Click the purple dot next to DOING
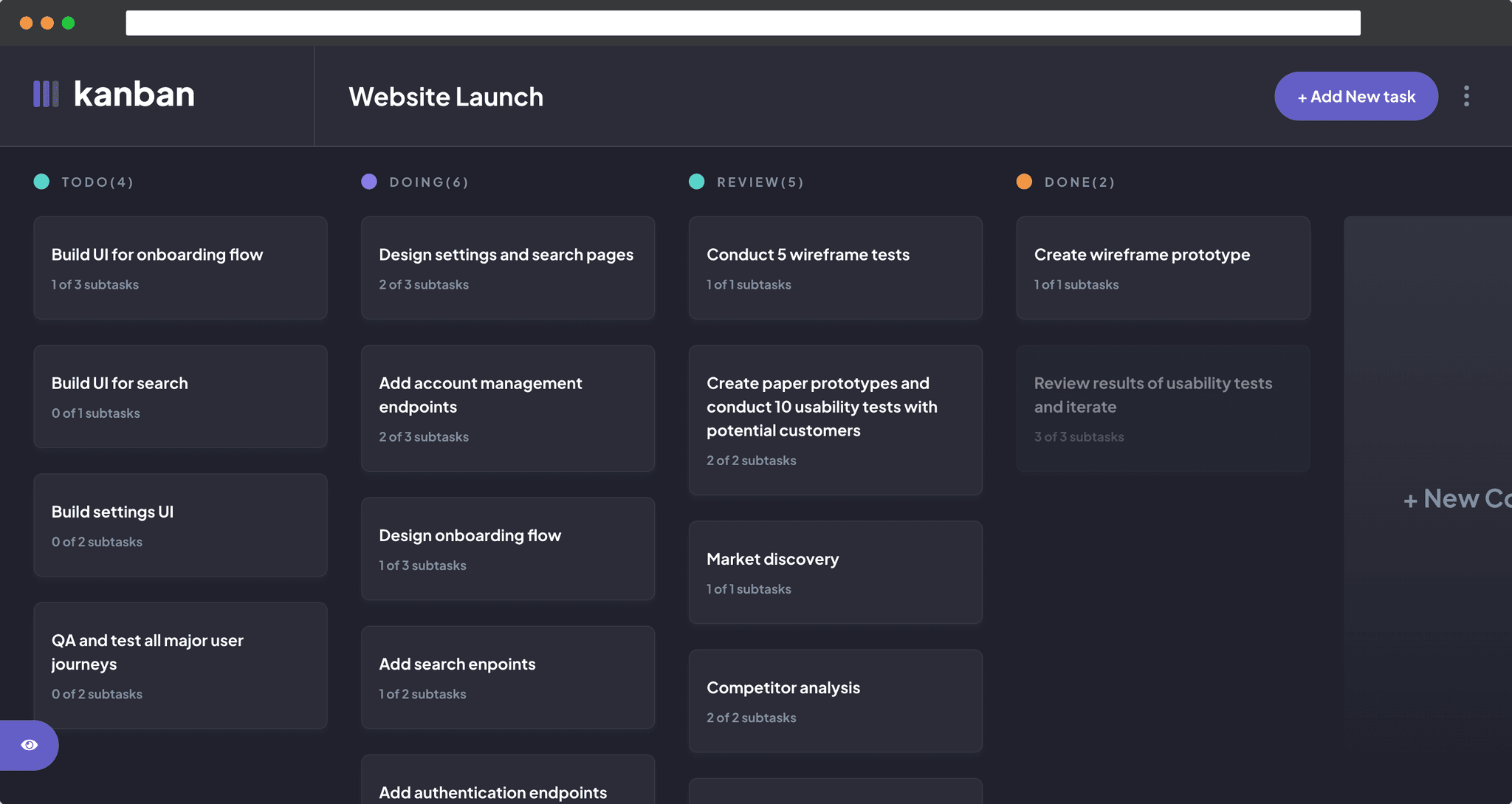Image resolution: width=1512 pixels, height=804 pixels. tap(369, 181)
